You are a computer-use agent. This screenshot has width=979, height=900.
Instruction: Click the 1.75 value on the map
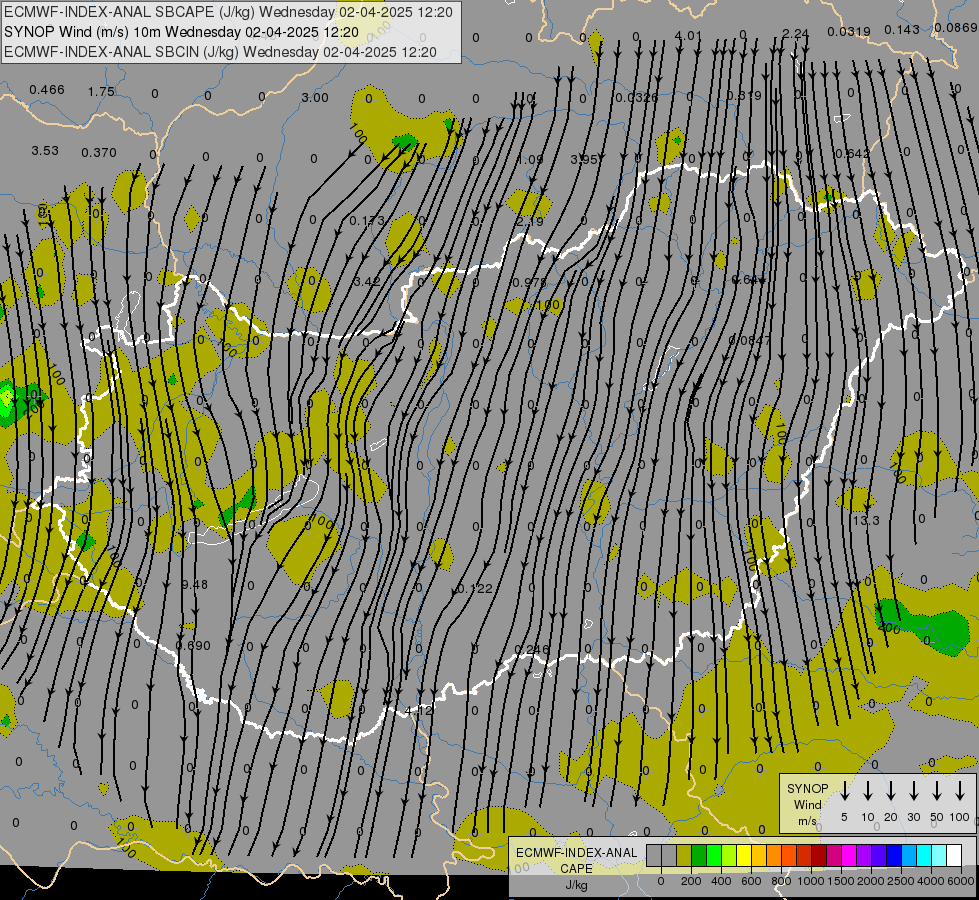[x=101, y=91]
